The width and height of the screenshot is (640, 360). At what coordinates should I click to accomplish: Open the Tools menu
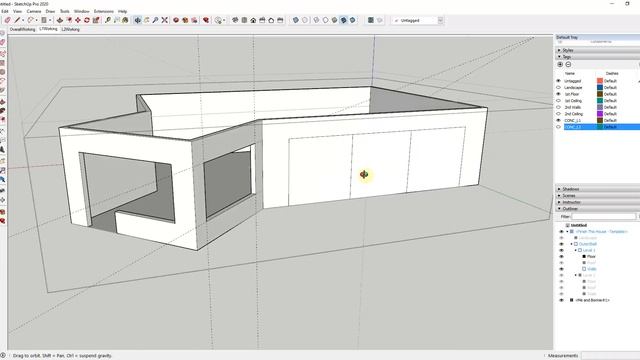pyautogui.click(x=65, y=11)
